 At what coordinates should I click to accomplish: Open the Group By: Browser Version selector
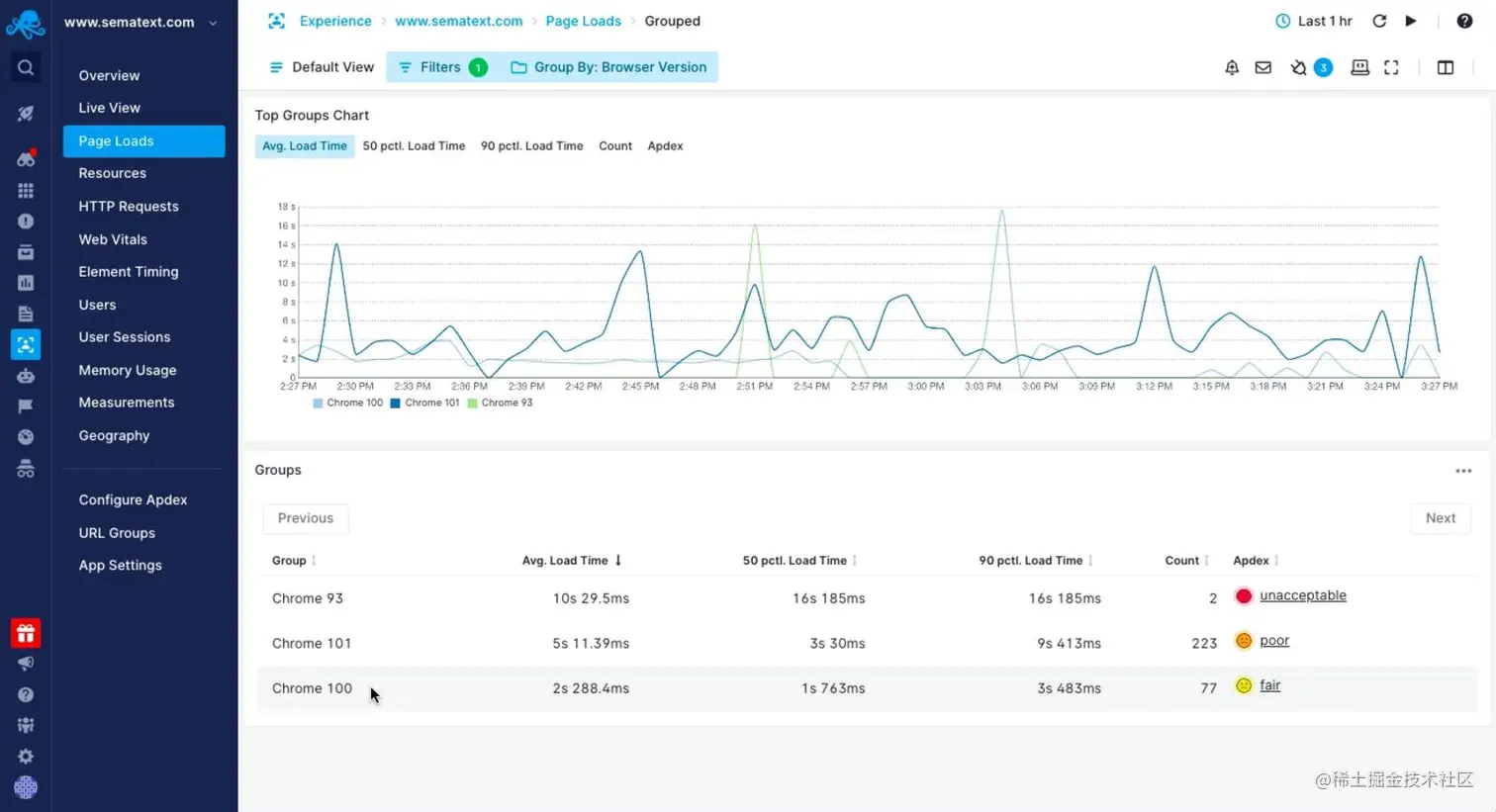point(608,67)
